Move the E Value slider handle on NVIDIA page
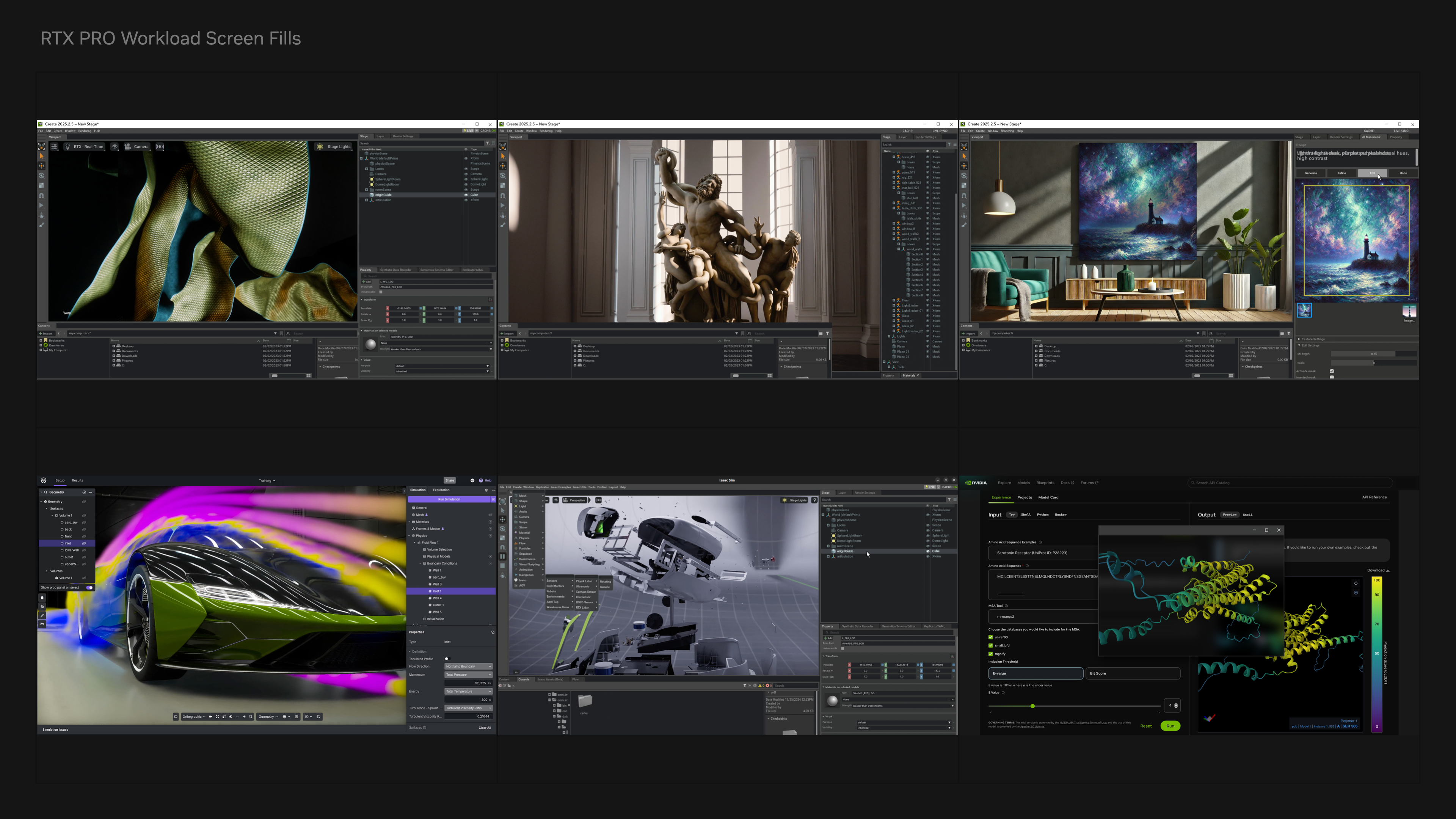 (x=1032, y=706)
